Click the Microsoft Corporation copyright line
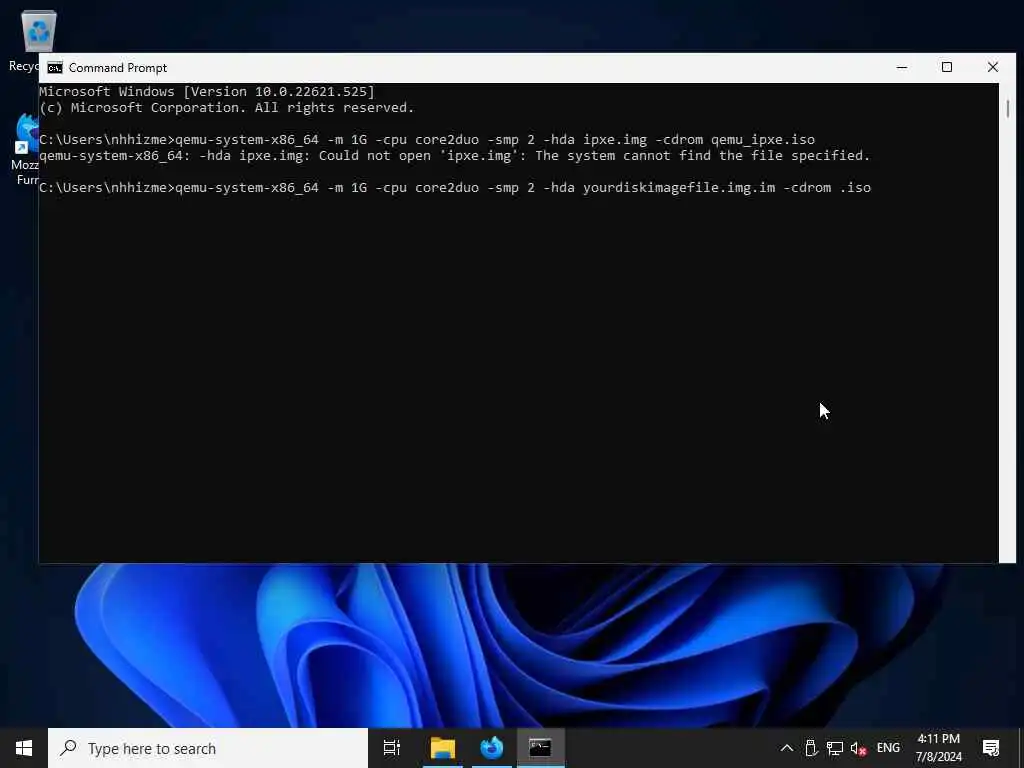Screen dimensions: 1024x768 coord(227,108)
